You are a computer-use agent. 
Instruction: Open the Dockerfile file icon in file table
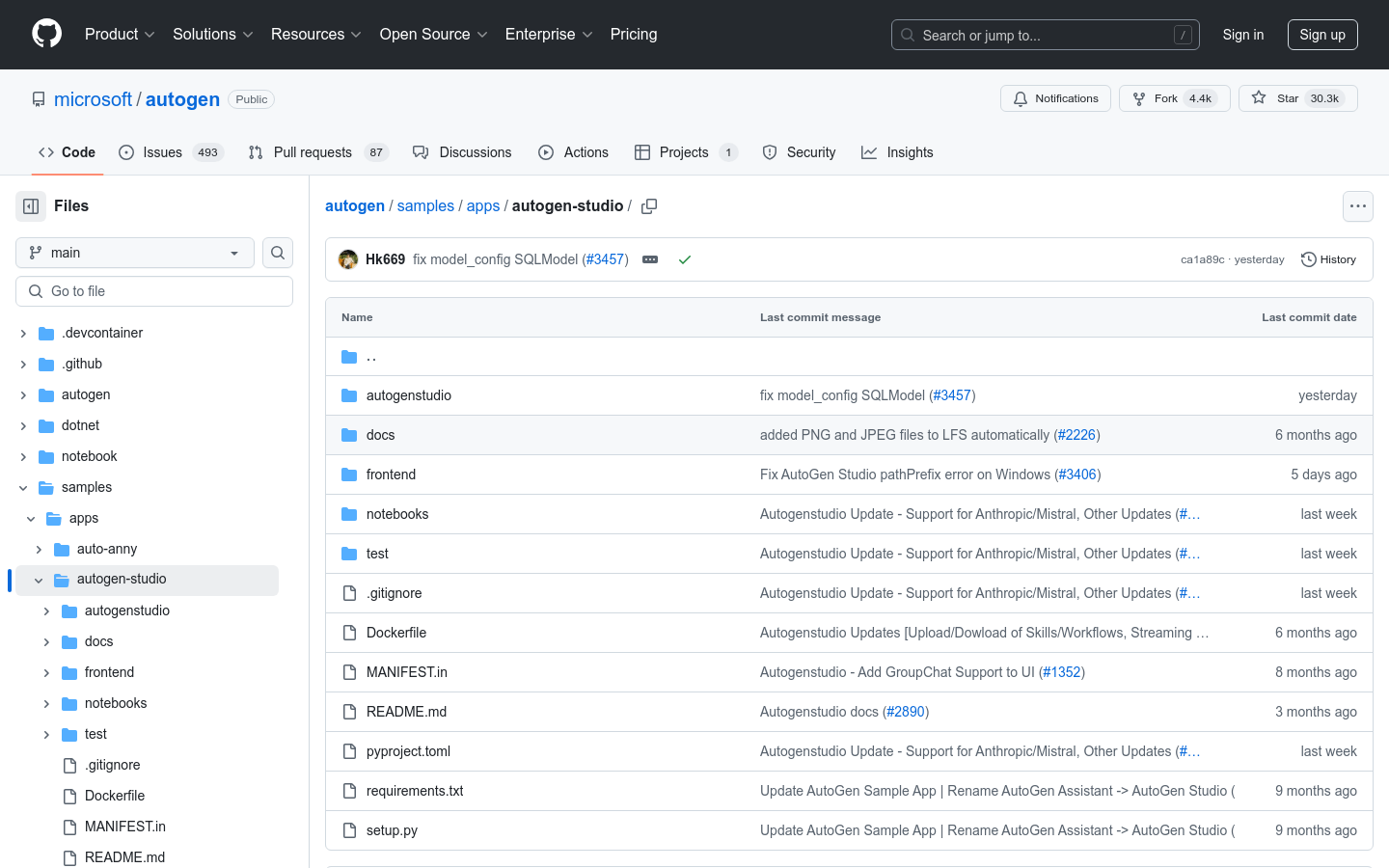349,633
